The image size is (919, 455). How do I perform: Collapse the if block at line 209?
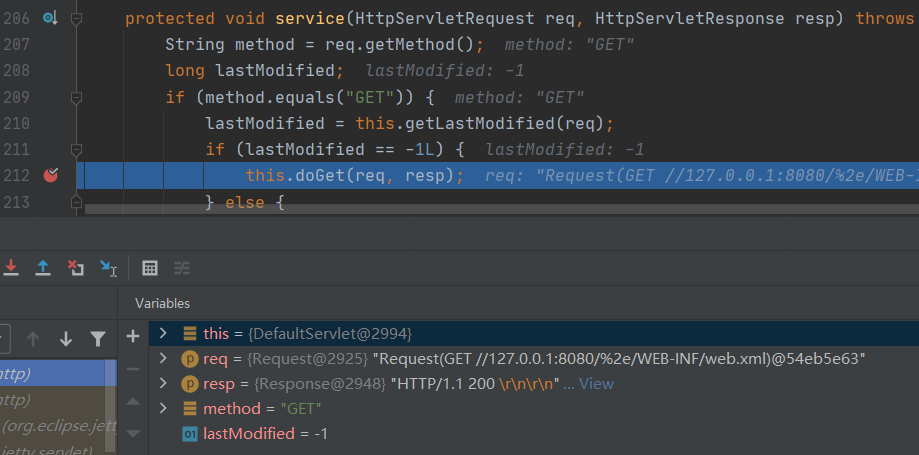click(x=76, y=98)
